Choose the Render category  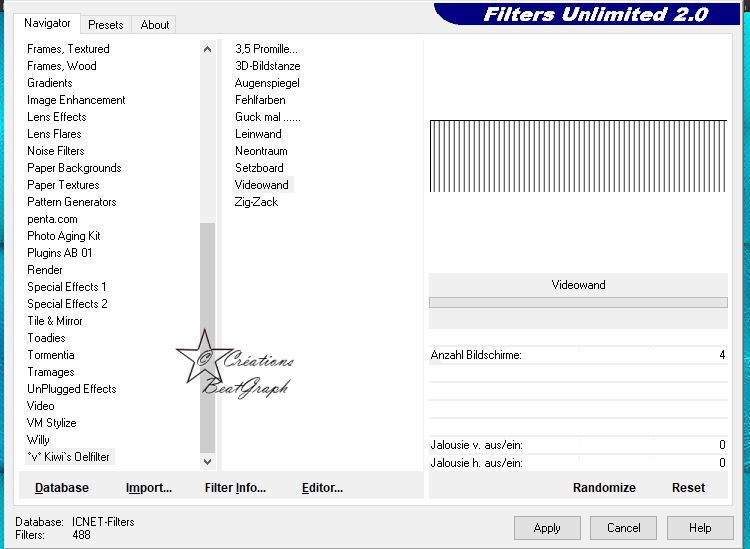[x=44, y=270]
